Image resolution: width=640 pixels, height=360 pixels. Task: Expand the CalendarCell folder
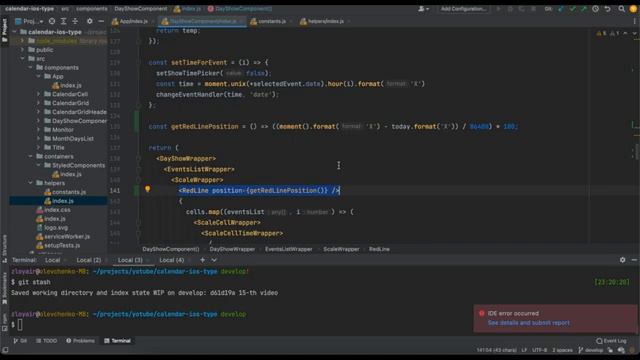click(38, 94)
